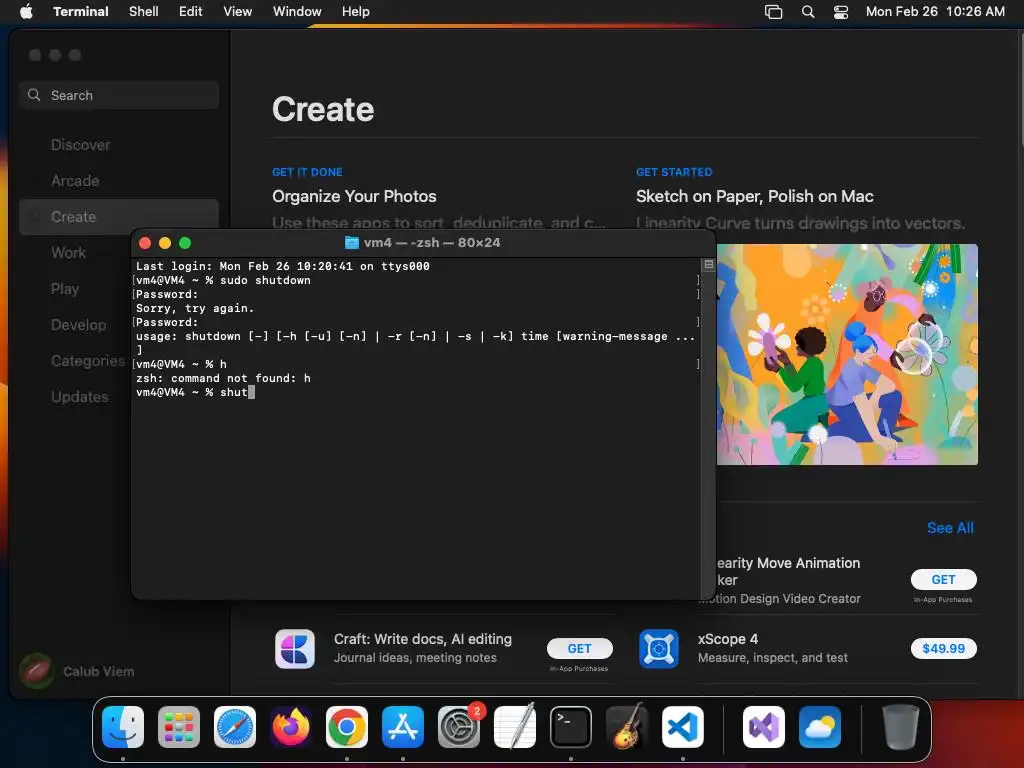
Task: Click the Craft app icon
Action: click(x=295, y=648)
